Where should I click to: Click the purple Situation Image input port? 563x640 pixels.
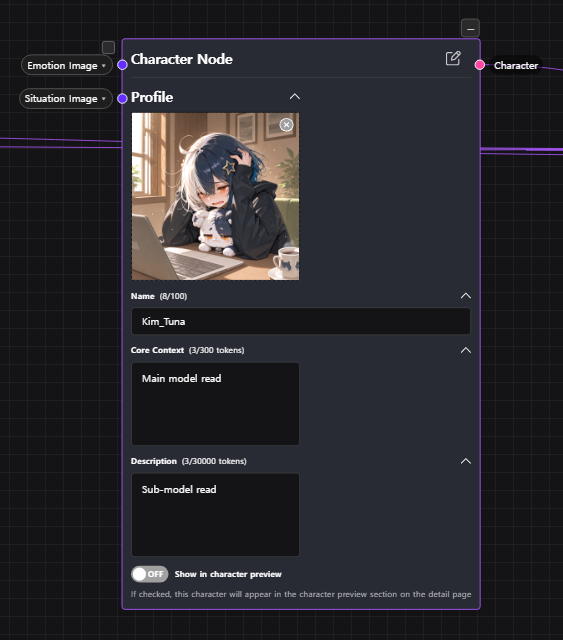tap(122, 98)
